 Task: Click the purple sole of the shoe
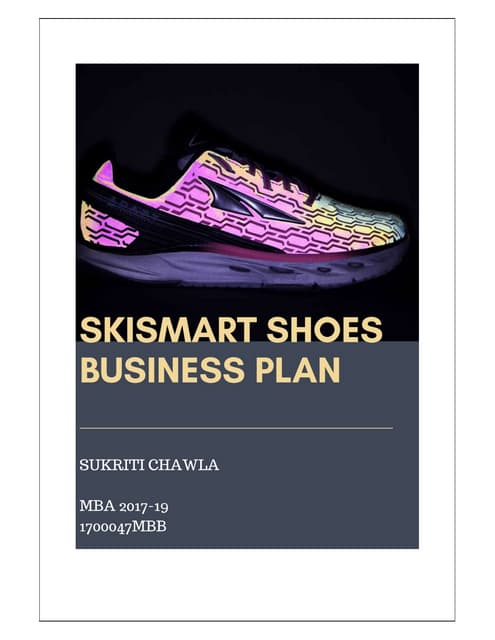tap(241, 265)
